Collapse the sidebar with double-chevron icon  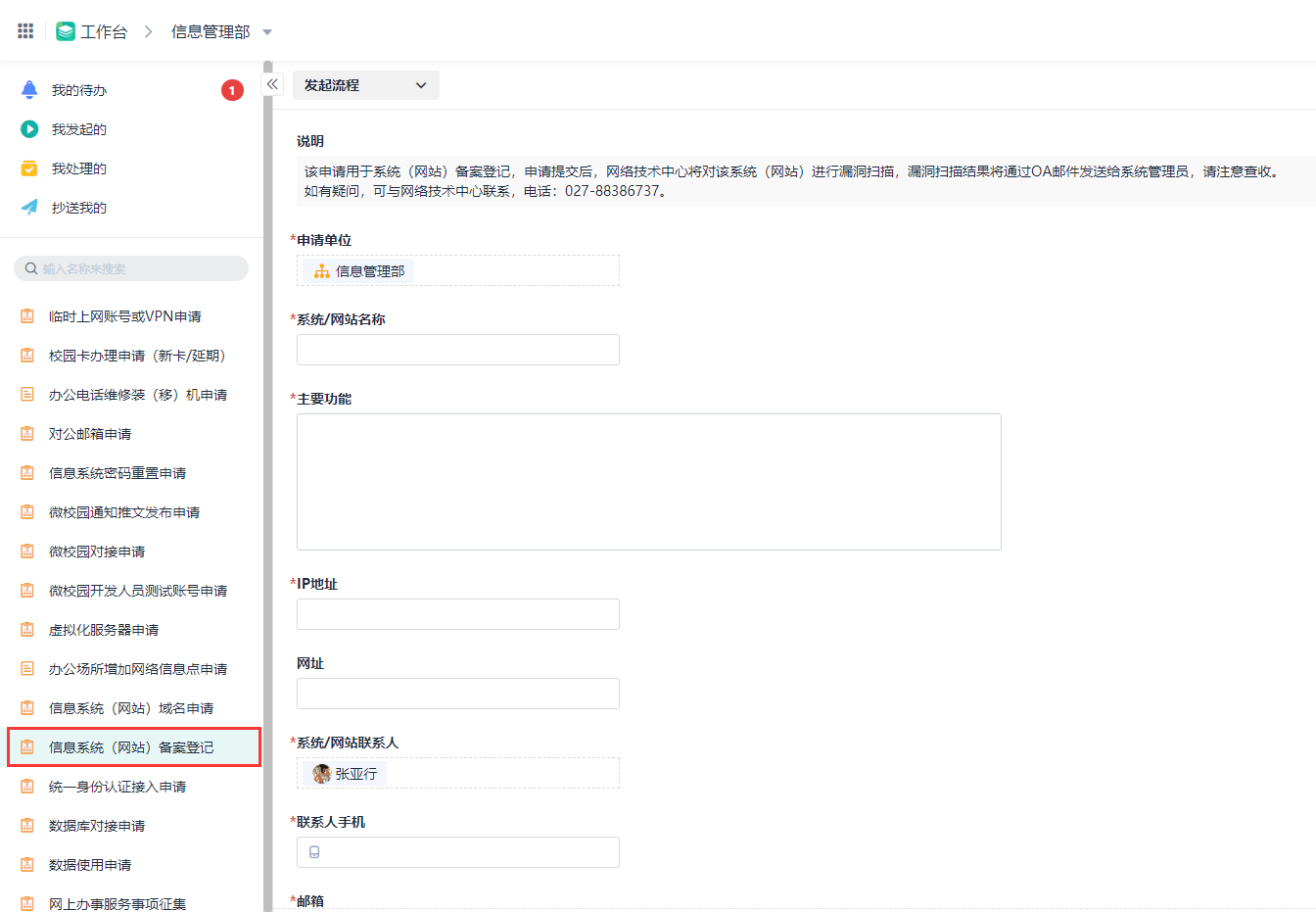272,84
